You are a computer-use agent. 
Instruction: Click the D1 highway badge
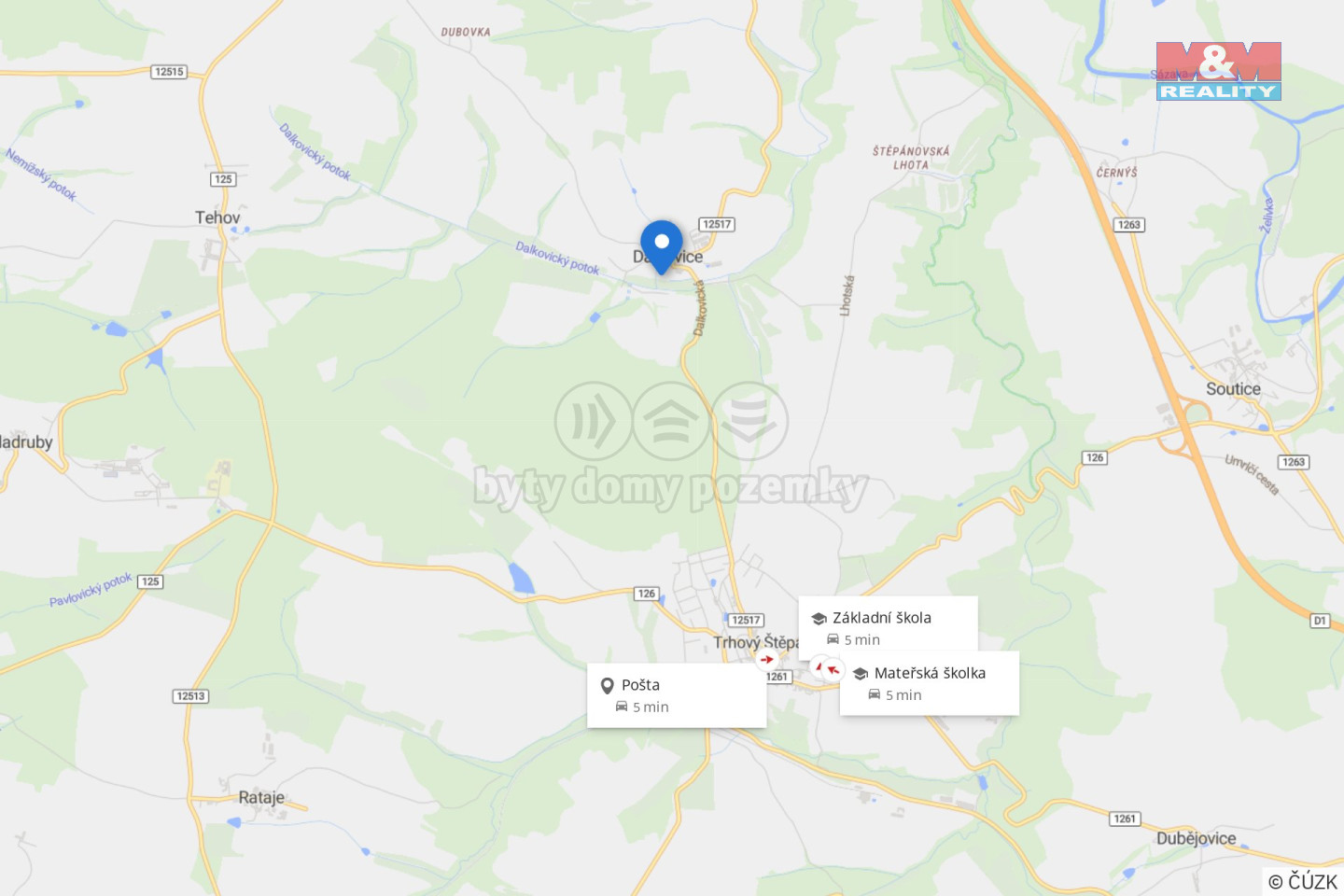[1320, 621]
